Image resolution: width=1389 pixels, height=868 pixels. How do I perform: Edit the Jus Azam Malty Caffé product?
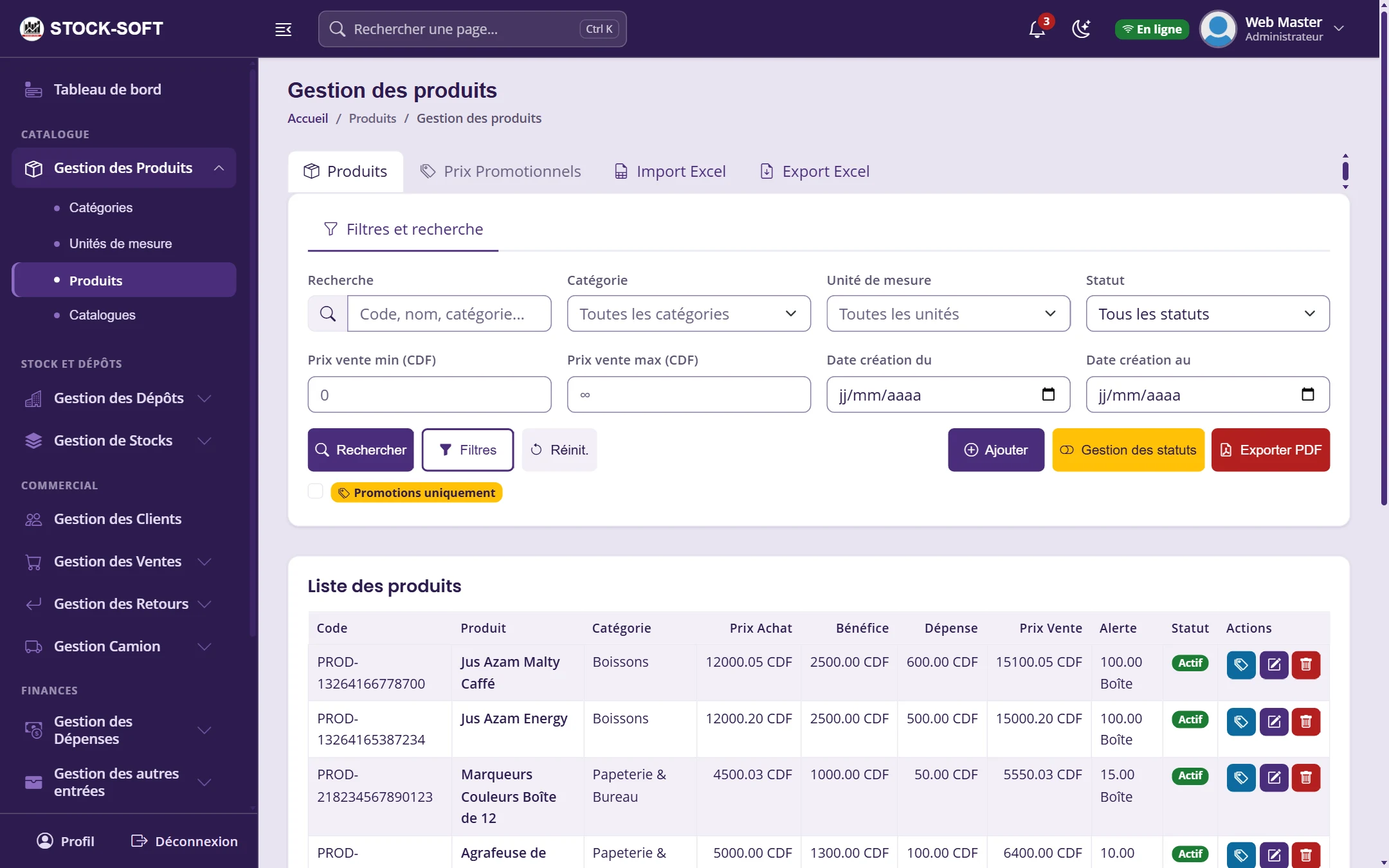pyautogui.click(x=1274, y=665)
